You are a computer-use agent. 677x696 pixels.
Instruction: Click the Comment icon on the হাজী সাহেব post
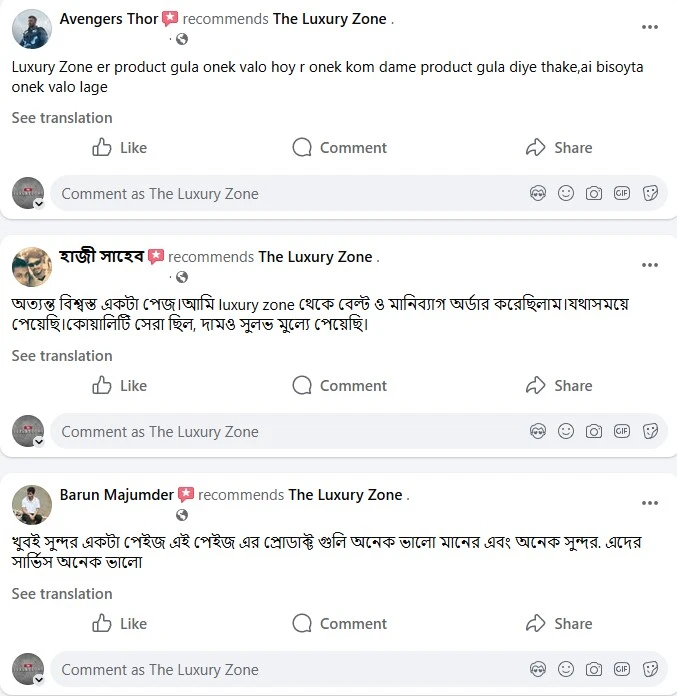tap(339, 386)
